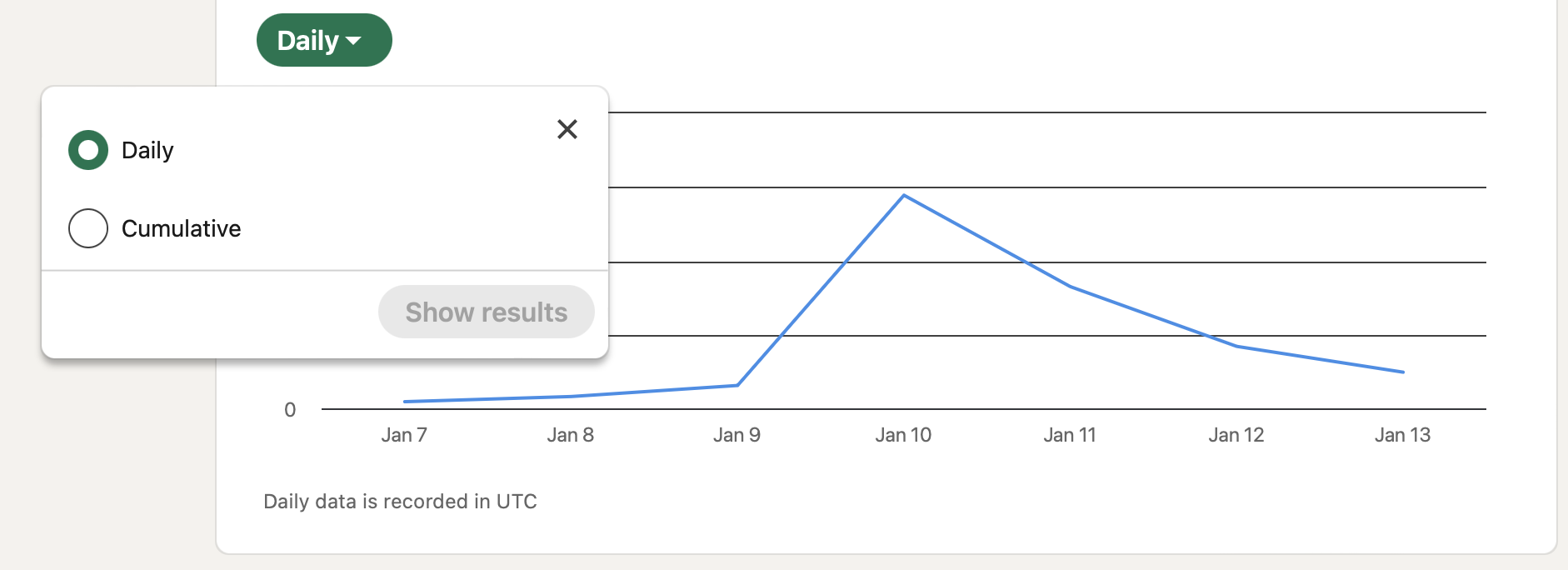
Task: Close the popup with the X icon
Action: coord(567,129)
